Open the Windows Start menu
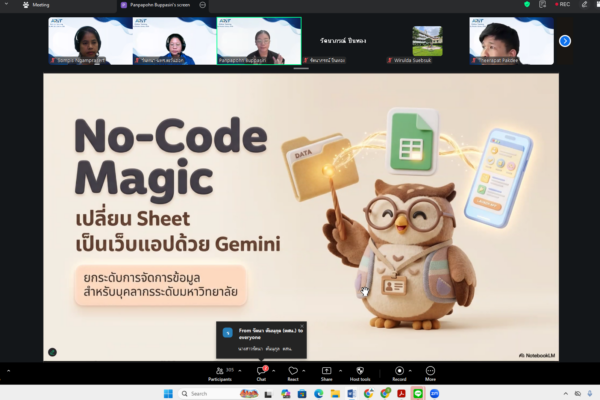 pos(168,393)
